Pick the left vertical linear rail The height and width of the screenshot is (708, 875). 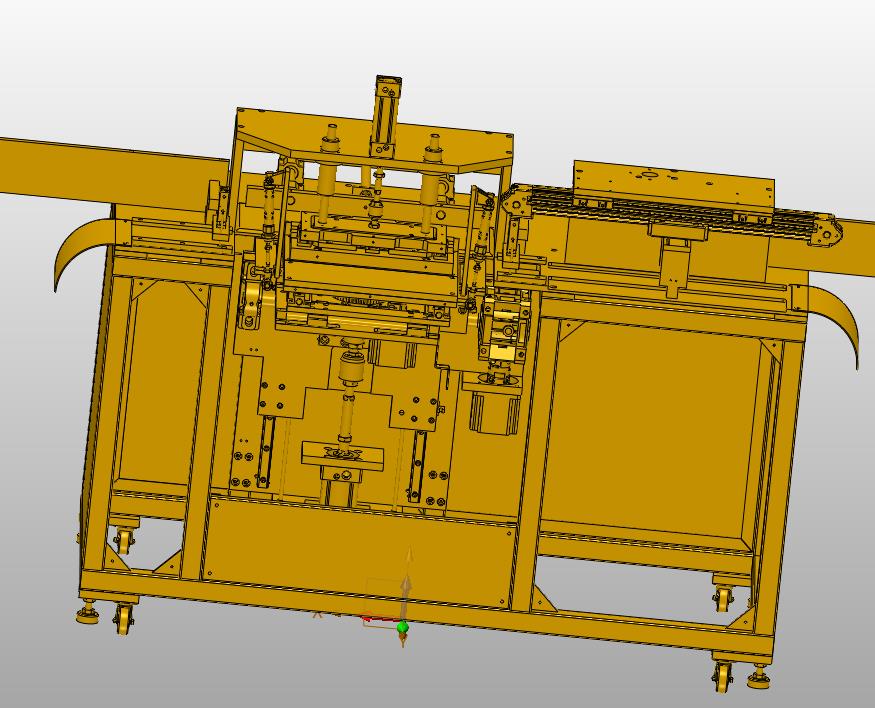pyautogui.click(x=266, y=452)
